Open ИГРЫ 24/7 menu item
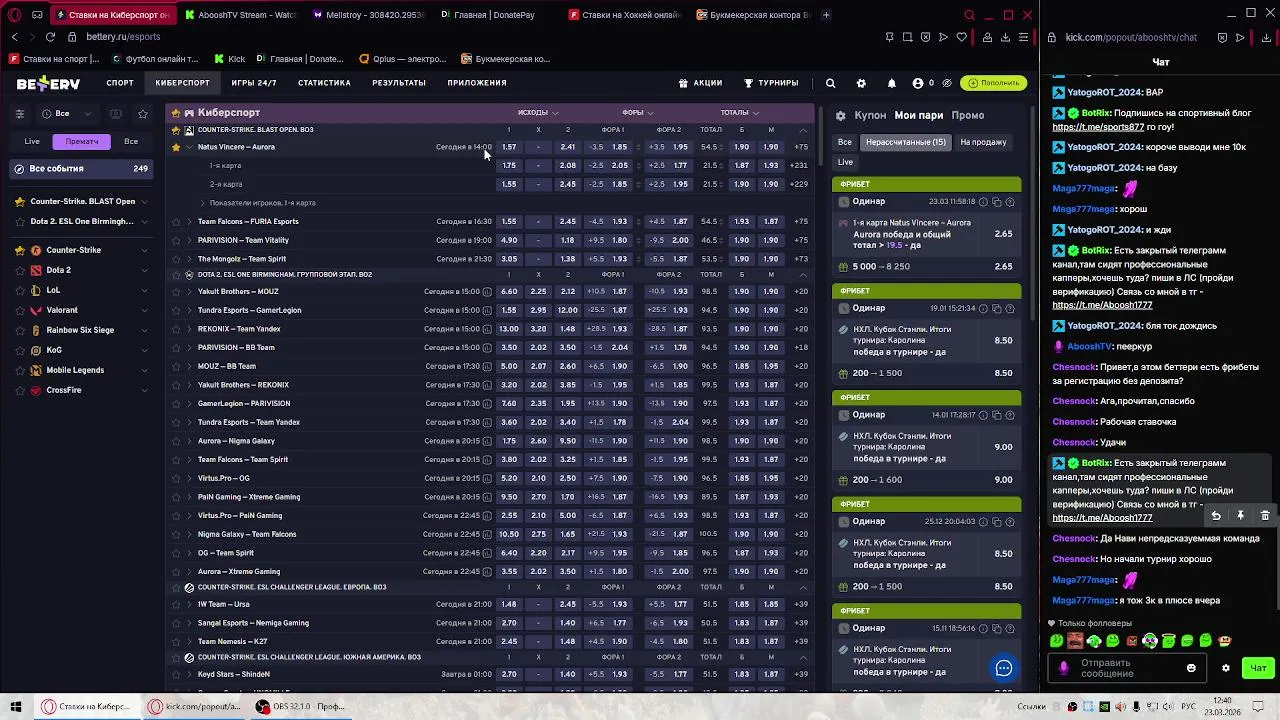 [x=254, y=83]
